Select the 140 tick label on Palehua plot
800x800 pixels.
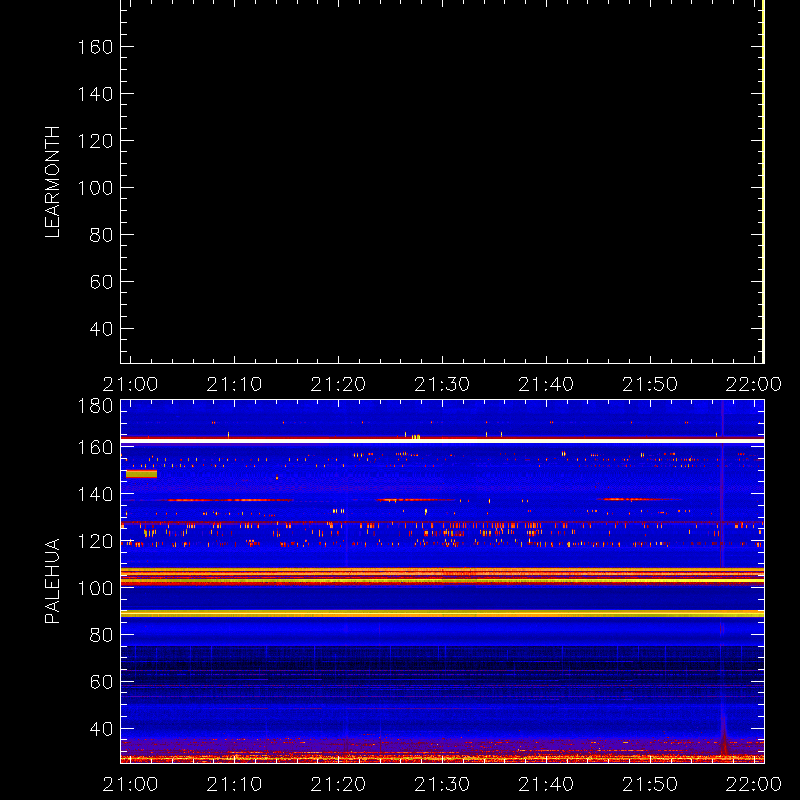click(95, 494)
